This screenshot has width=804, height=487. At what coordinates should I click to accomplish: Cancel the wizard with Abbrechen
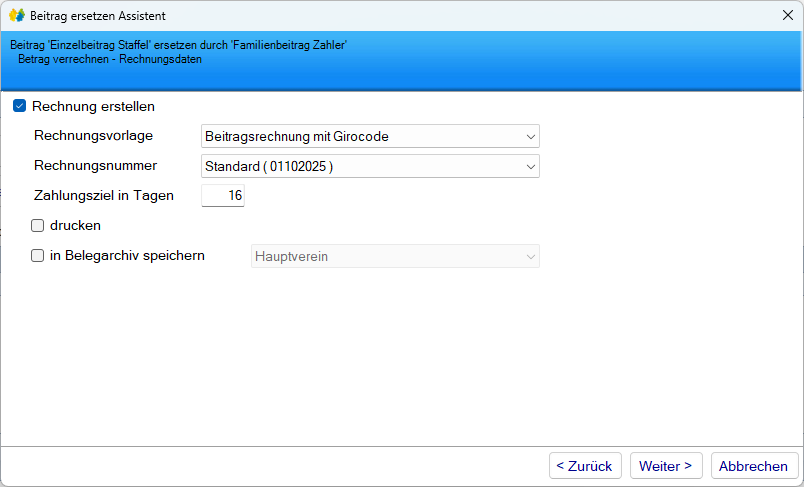point(754,466)
